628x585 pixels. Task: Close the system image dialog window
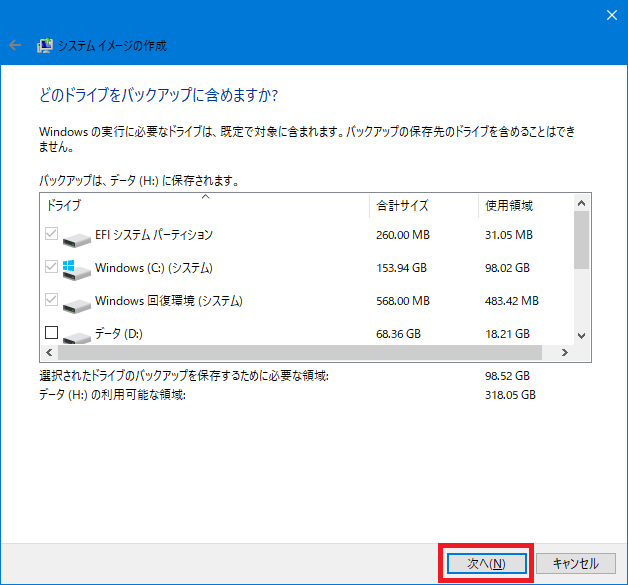[x=612, y=15]
